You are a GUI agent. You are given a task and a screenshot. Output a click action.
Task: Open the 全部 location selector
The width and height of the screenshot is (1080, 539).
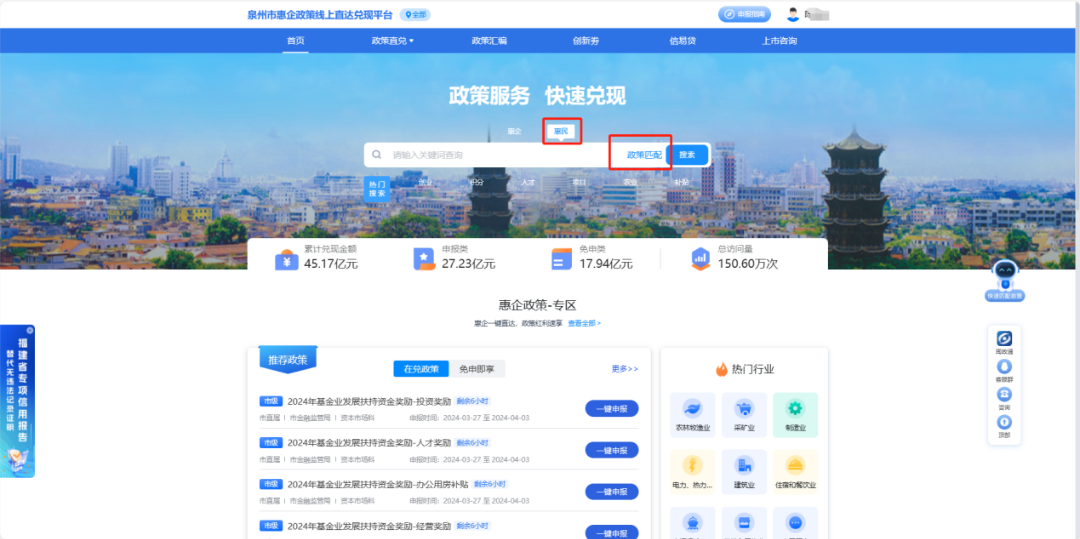pos(416,15)
